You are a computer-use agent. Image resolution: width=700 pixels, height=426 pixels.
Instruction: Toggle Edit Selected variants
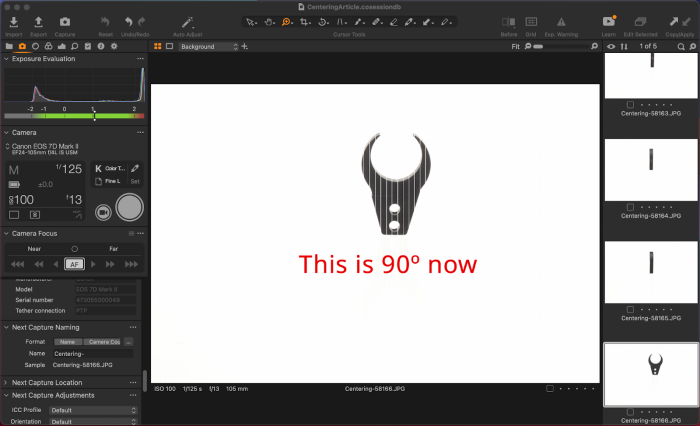click(640, 22)
